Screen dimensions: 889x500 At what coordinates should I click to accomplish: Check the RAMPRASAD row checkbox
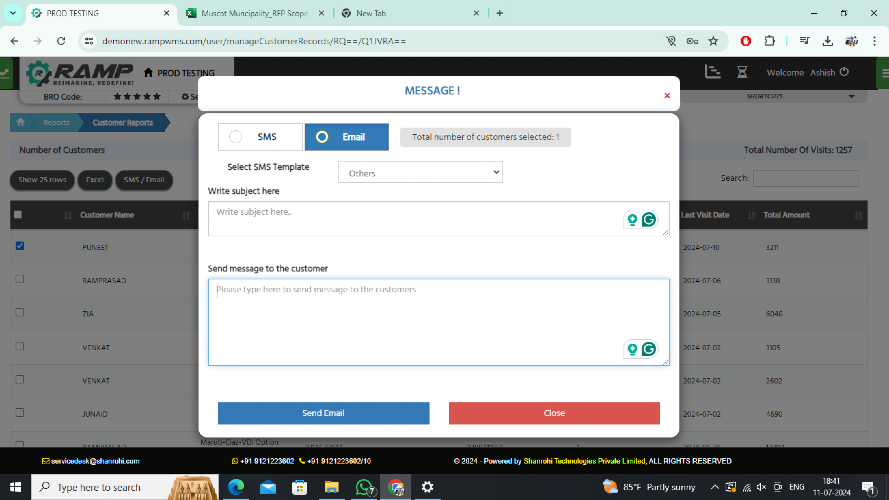click(20, 279)
